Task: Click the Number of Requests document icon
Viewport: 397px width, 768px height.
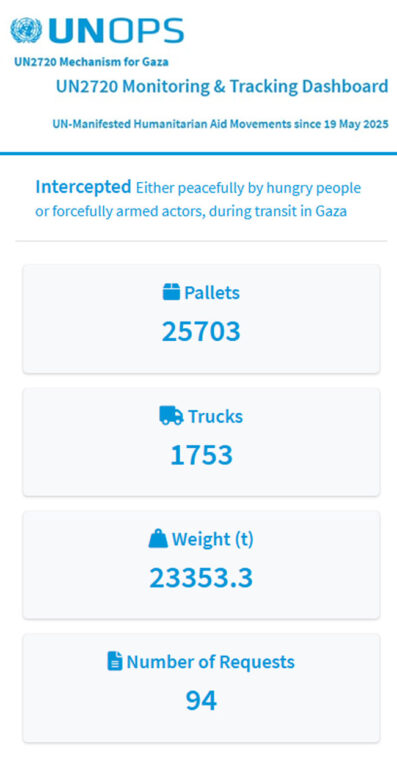Action: coord(115,661)
